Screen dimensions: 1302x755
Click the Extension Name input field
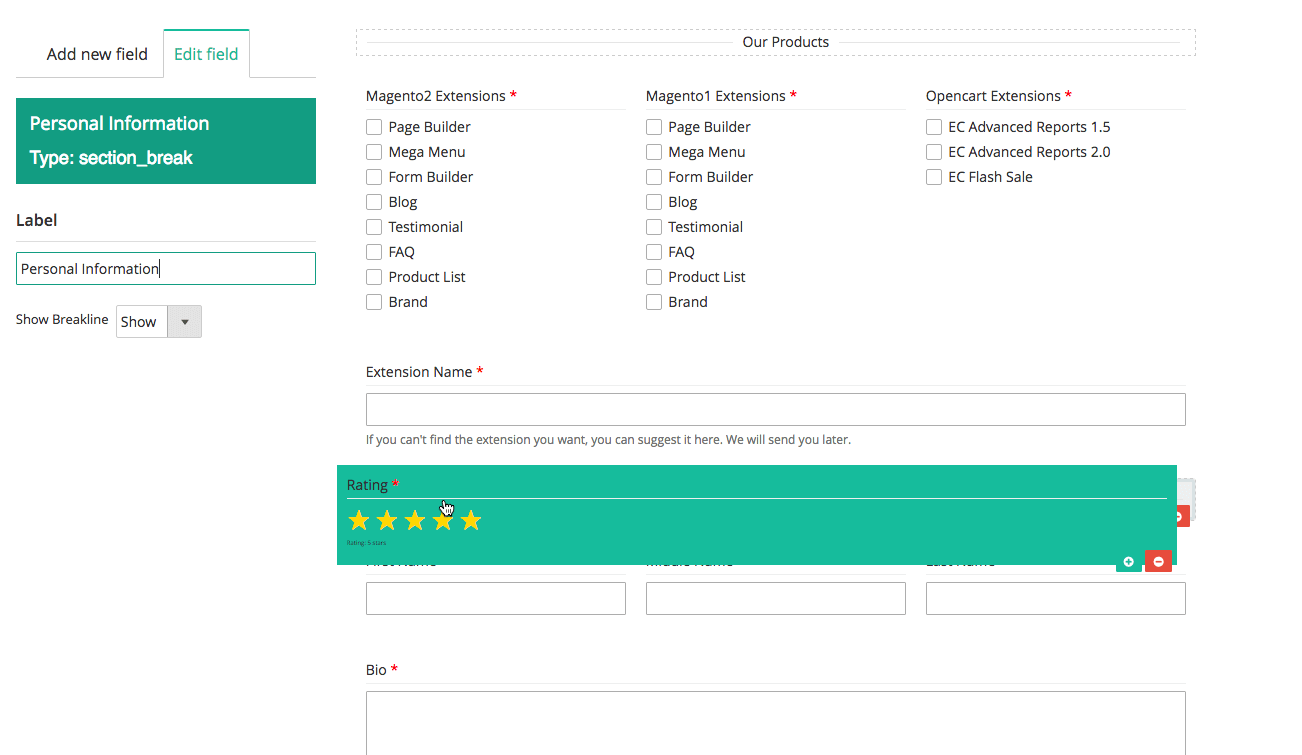click(x=776, y=409)
